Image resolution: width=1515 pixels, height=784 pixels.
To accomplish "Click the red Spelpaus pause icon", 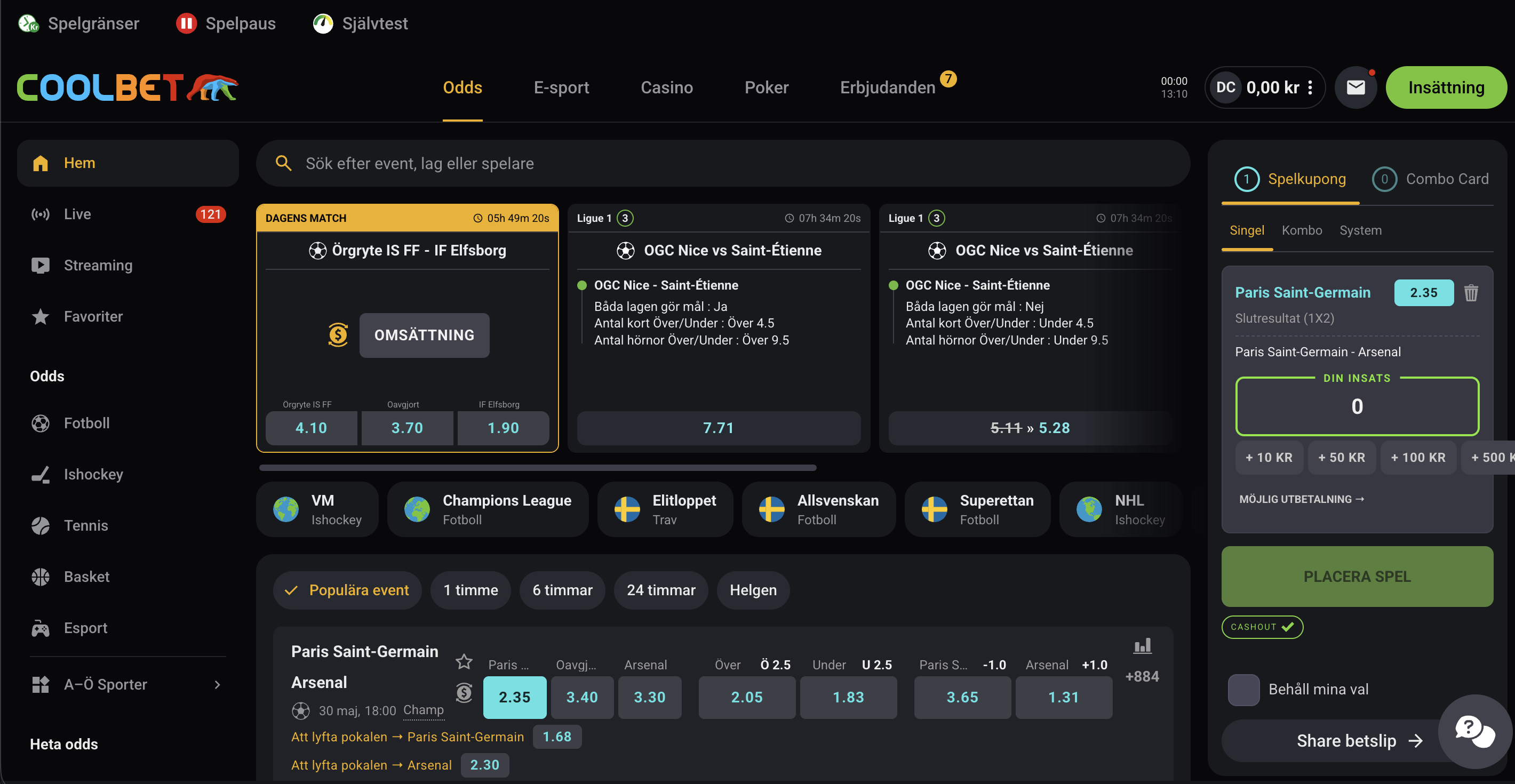I will pos(186,23).
